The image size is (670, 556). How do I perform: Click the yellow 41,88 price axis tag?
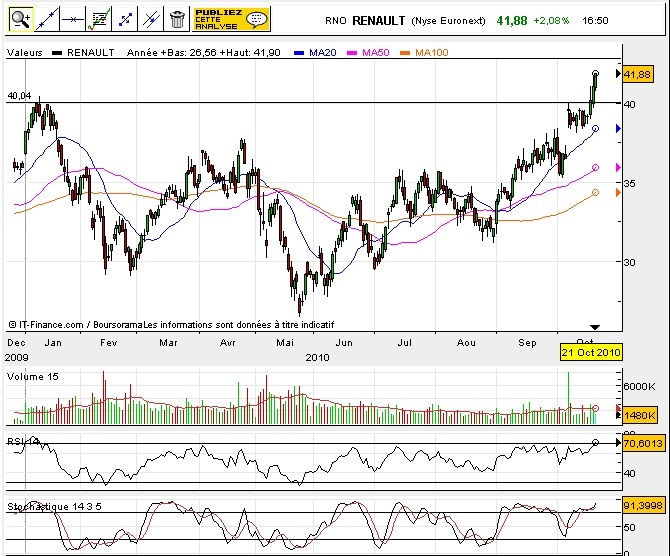click(x=638, y=75)
